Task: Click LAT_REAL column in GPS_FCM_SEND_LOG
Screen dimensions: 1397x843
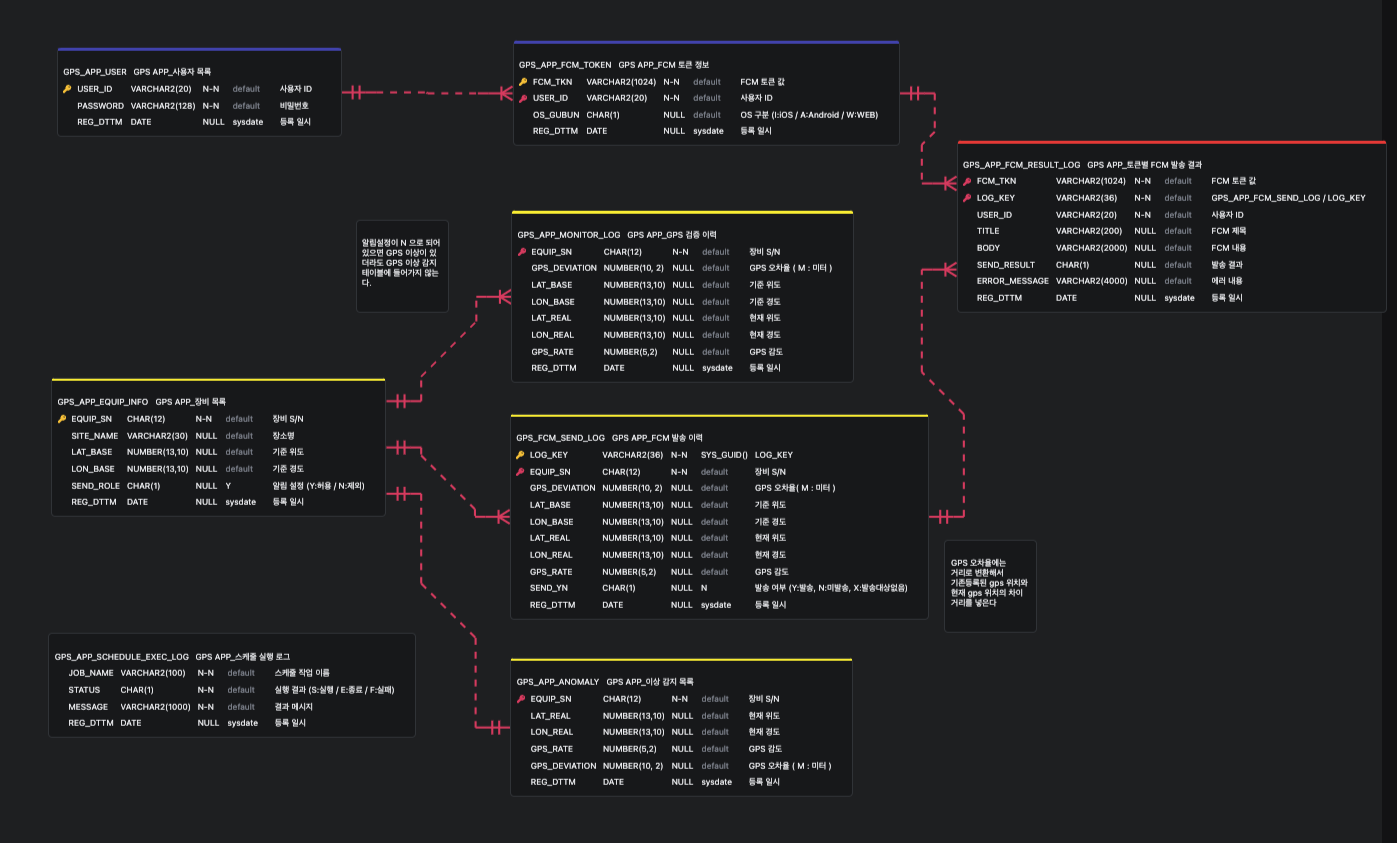Action: click(551, 538)
